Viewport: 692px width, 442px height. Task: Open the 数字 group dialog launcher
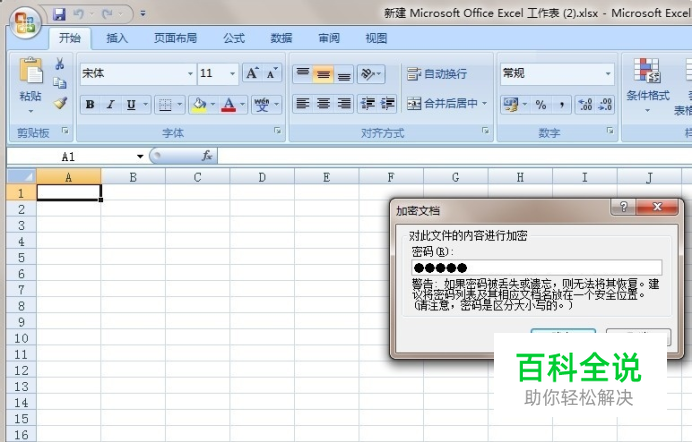pyautogui.click(x=610, y=131)
